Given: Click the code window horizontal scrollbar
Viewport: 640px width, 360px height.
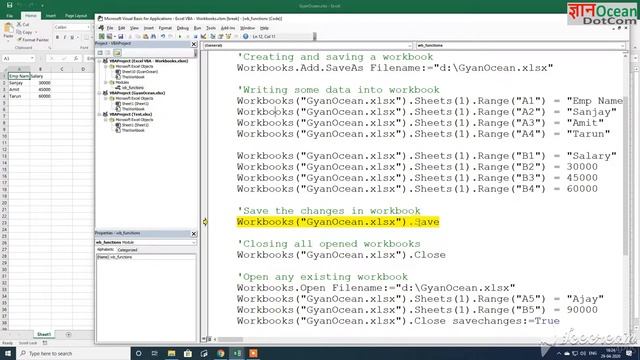Looking at the screenshot, I should tap(230, 339).
